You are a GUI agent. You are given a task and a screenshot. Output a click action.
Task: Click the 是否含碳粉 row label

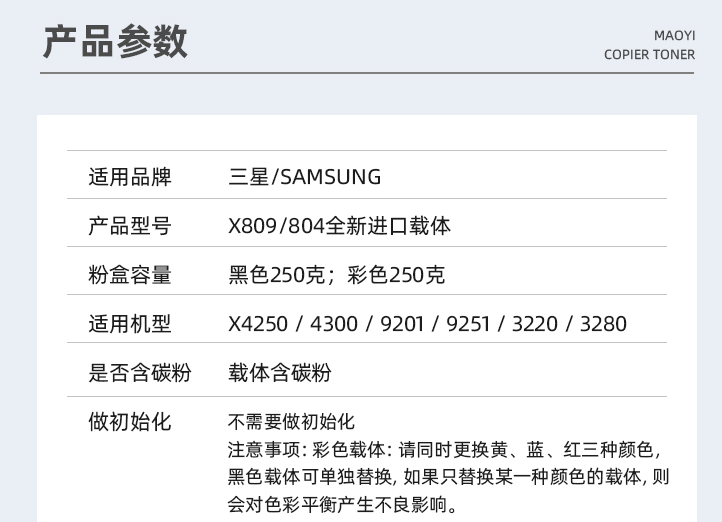click(x=140, y=373)
